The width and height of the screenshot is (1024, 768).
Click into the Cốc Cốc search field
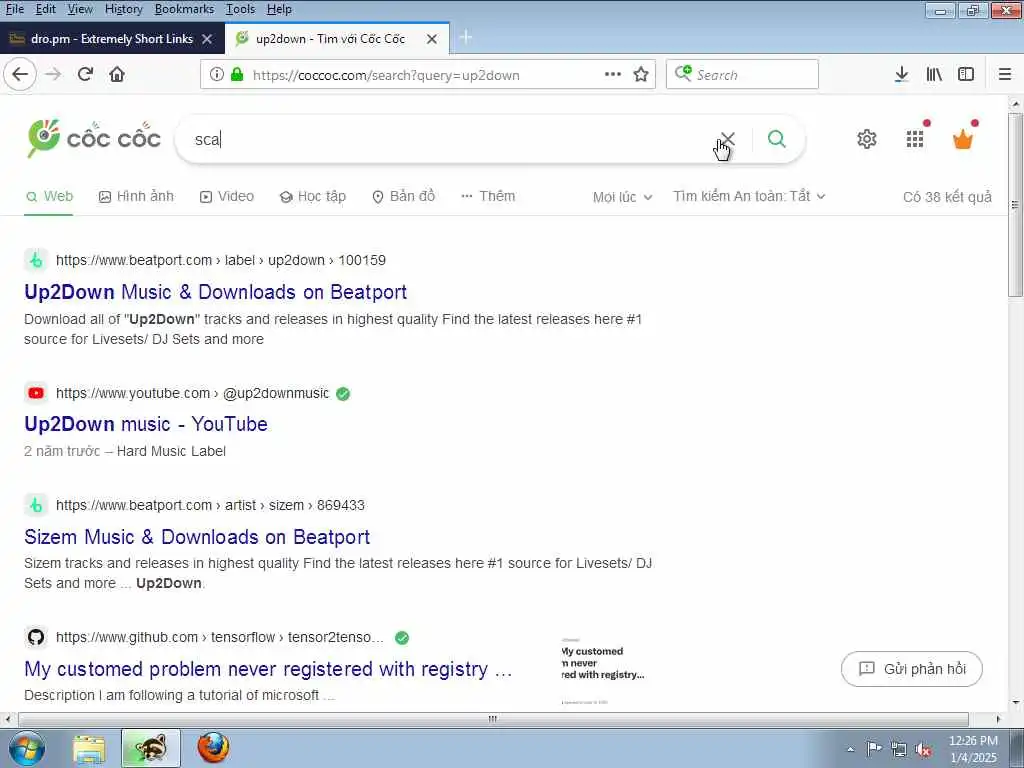[x=451, y=139]
